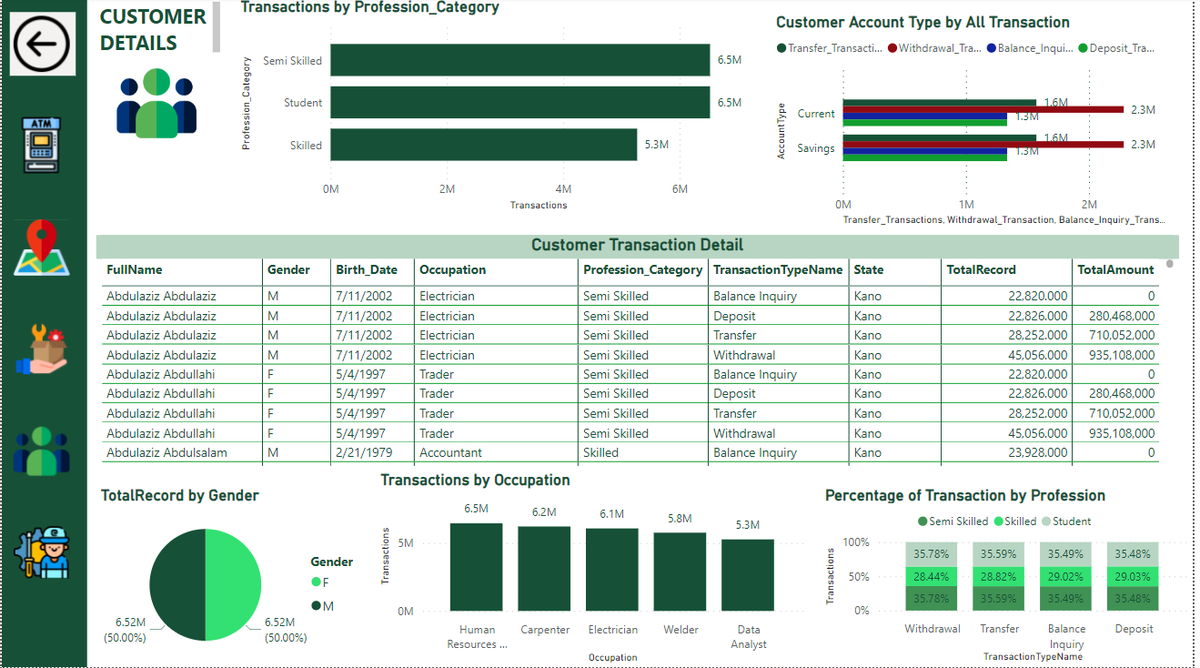Screen dimensions: 1200x668
Task: Select Transfer_Transaction legend marker
Action: coord(782,48)
